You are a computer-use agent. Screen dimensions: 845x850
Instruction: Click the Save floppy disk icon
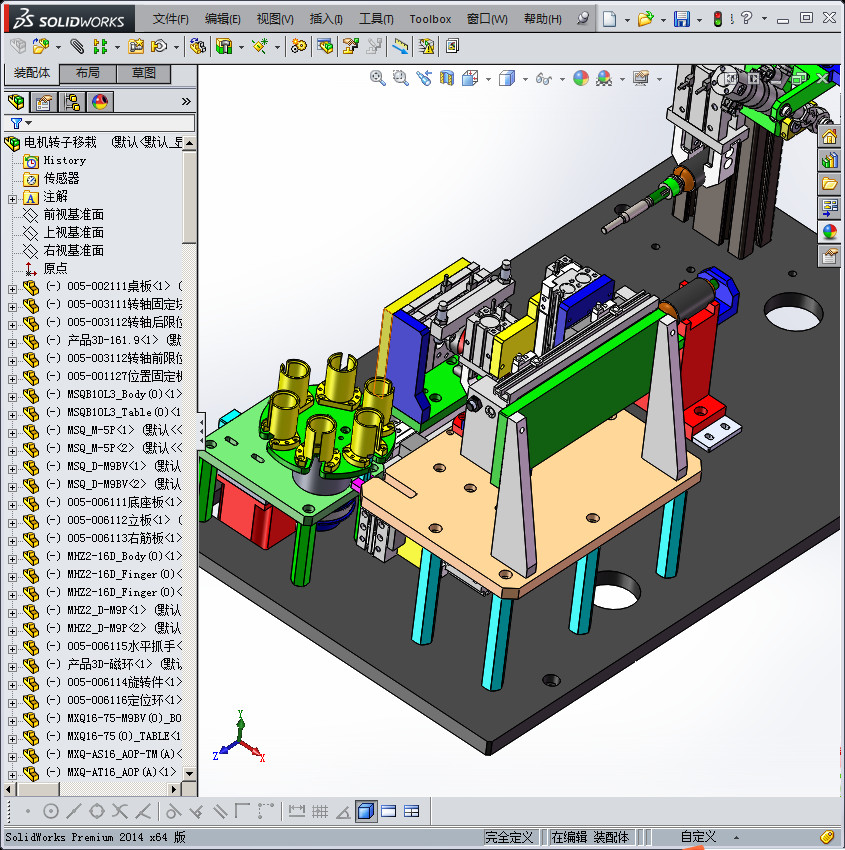point(681,19)
